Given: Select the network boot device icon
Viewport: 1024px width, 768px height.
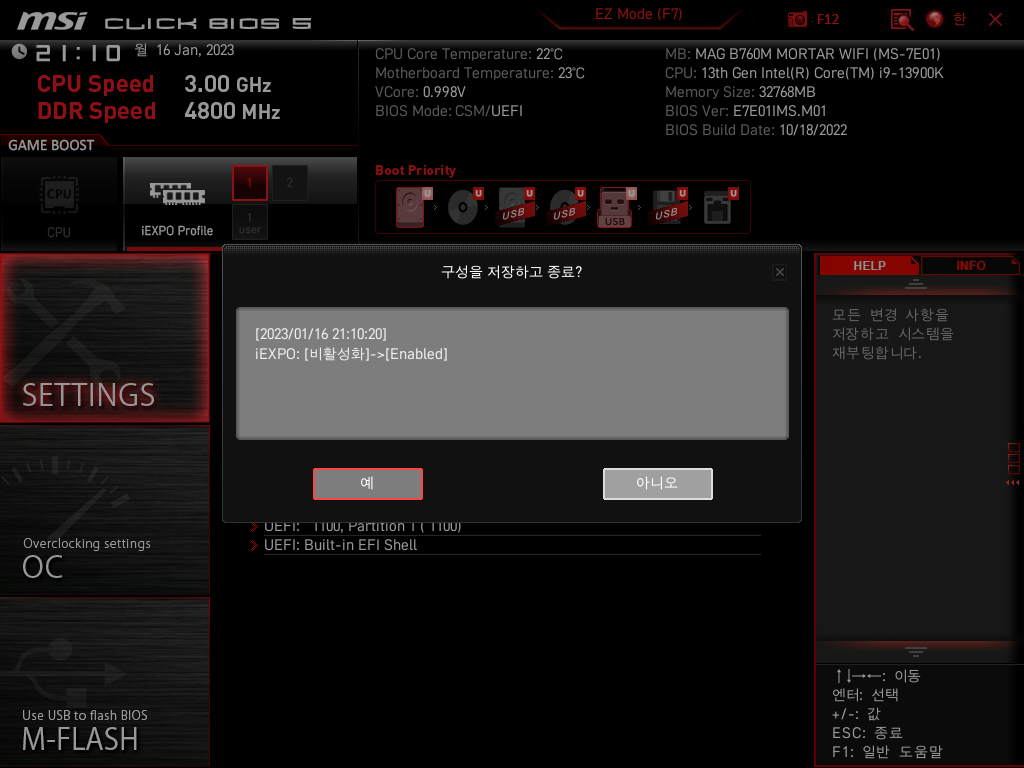Looking at the screenshot, I should click(x=717, y=207).
